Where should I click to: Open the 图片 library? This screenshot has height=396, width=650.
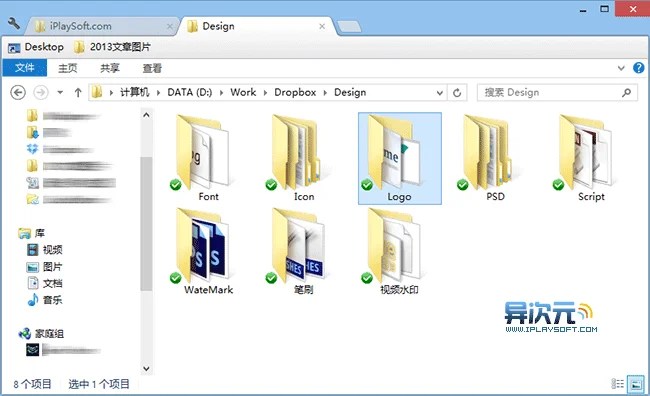pyautogui.click(x=45, y=267)
